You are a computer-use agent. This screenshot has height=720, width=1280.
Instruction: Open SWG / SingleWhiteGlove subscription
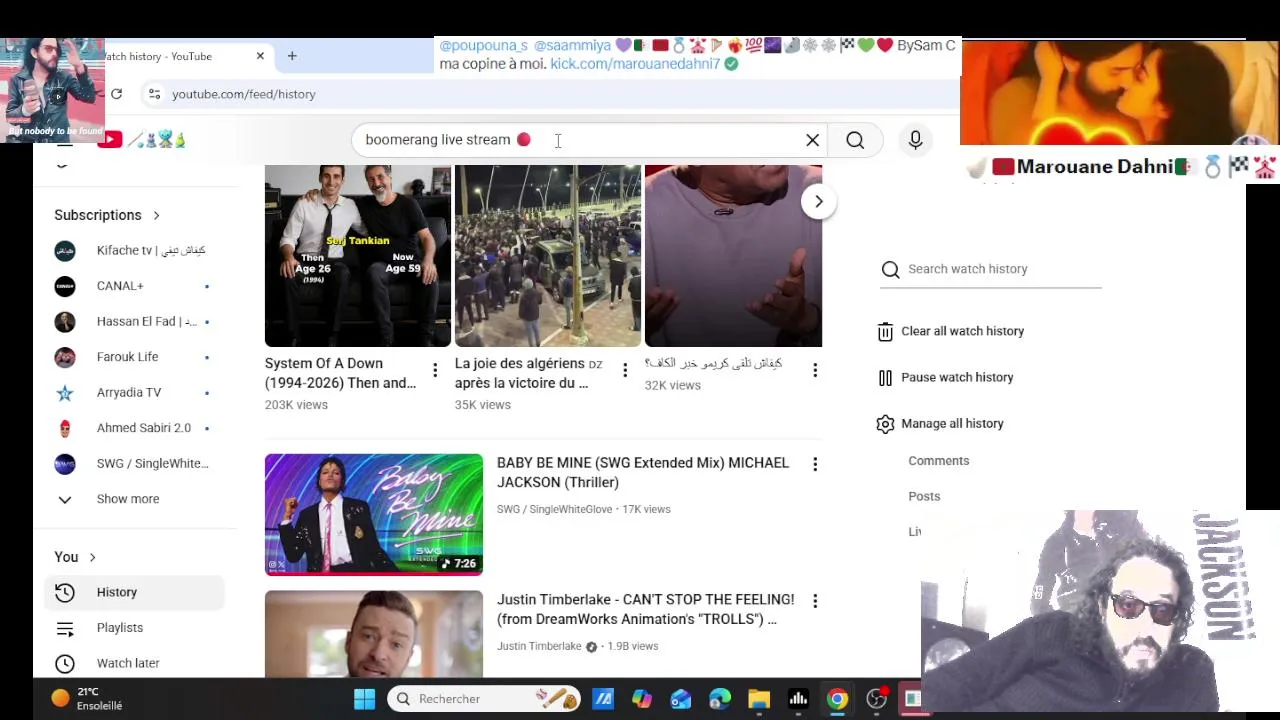pyautogui.click(x=134, y=463)
